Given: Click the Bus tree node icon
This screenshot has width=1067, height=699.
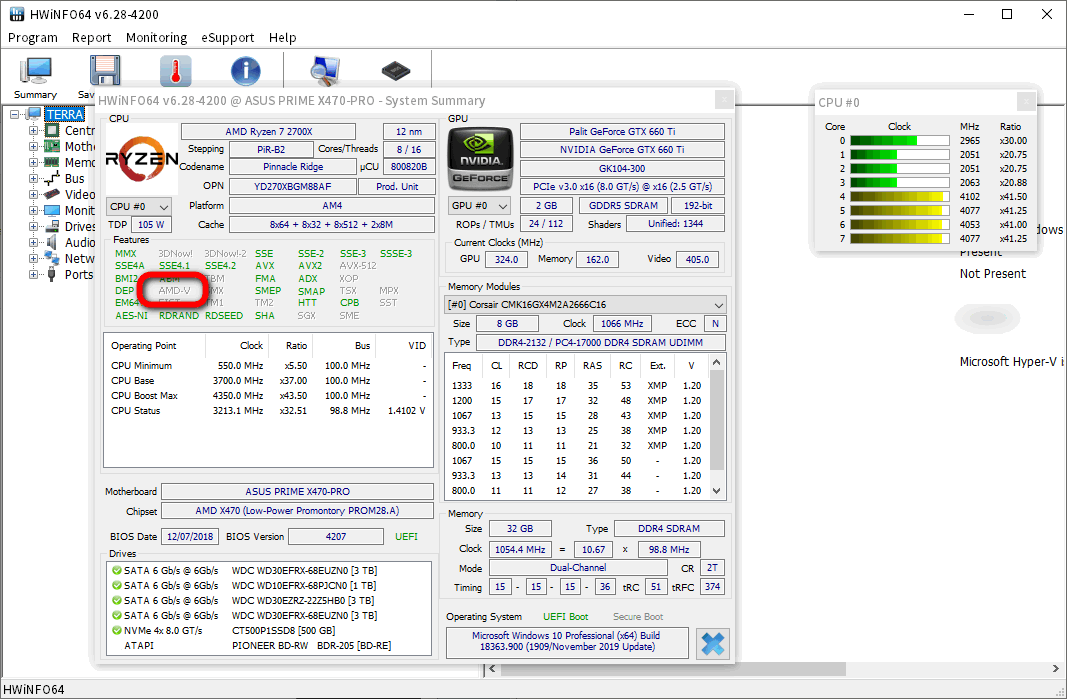Looking at the screenshot, I should tap(52, 178).
